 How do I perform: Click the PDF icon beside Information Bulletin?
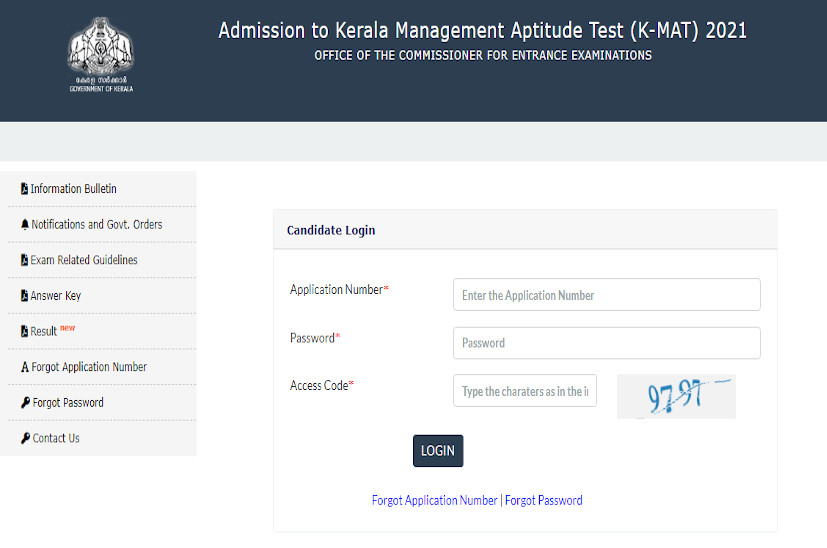pos(24,189)
